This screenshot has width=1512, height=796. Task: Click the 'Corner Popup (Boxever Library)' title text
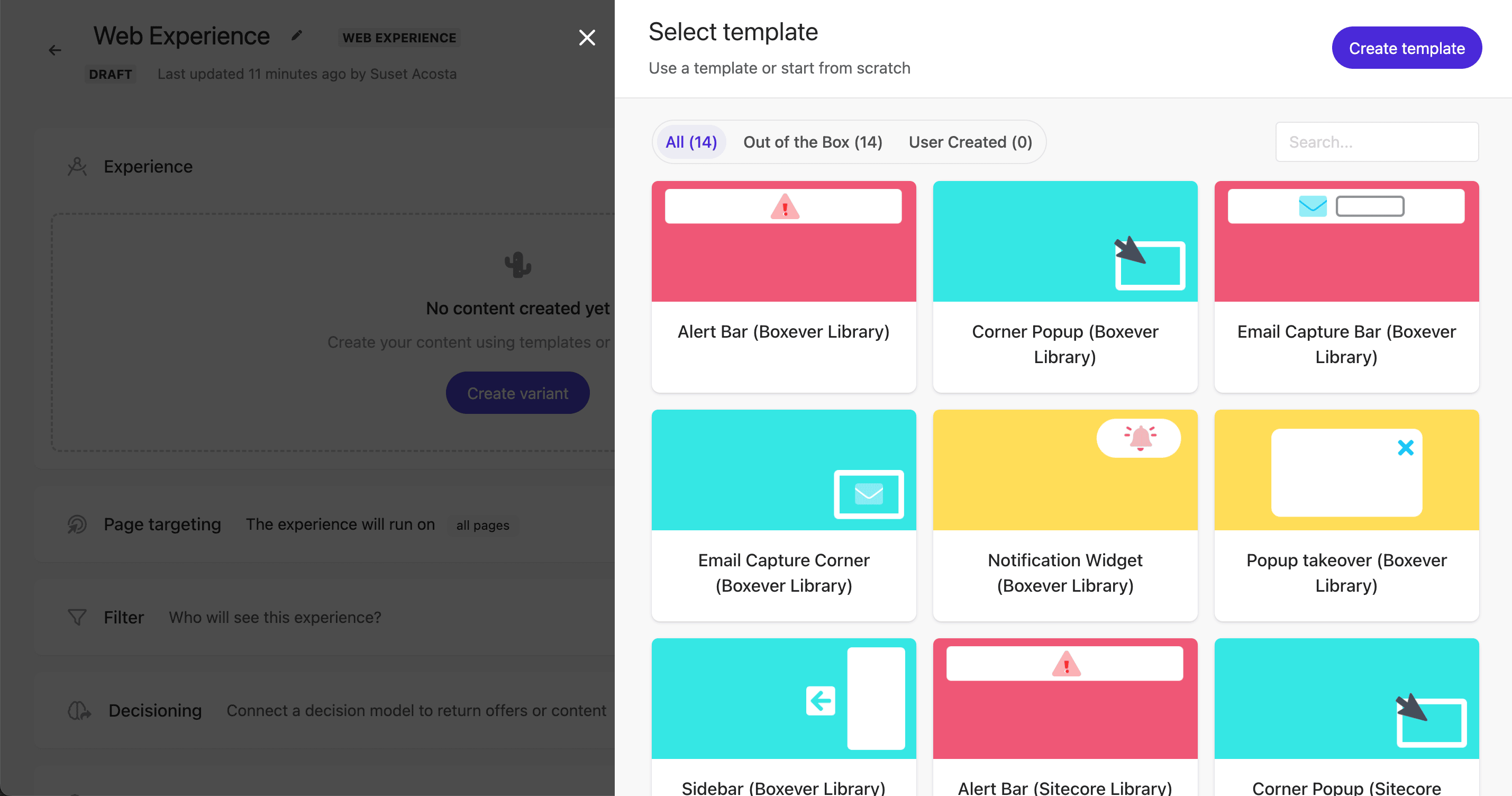pos(1065,344)
